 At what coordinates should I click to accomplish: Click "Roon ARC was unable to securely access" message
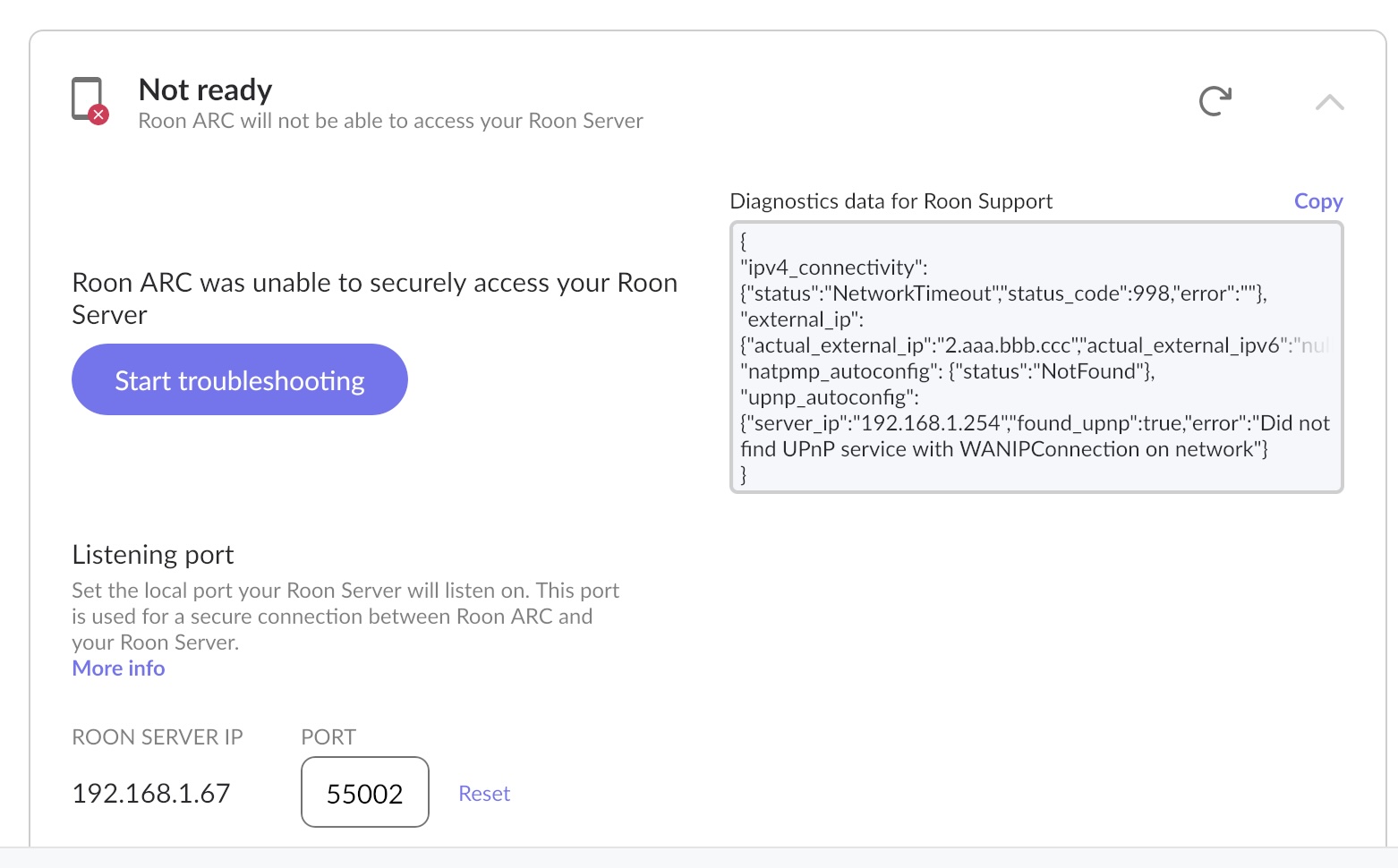pos(374,299)
